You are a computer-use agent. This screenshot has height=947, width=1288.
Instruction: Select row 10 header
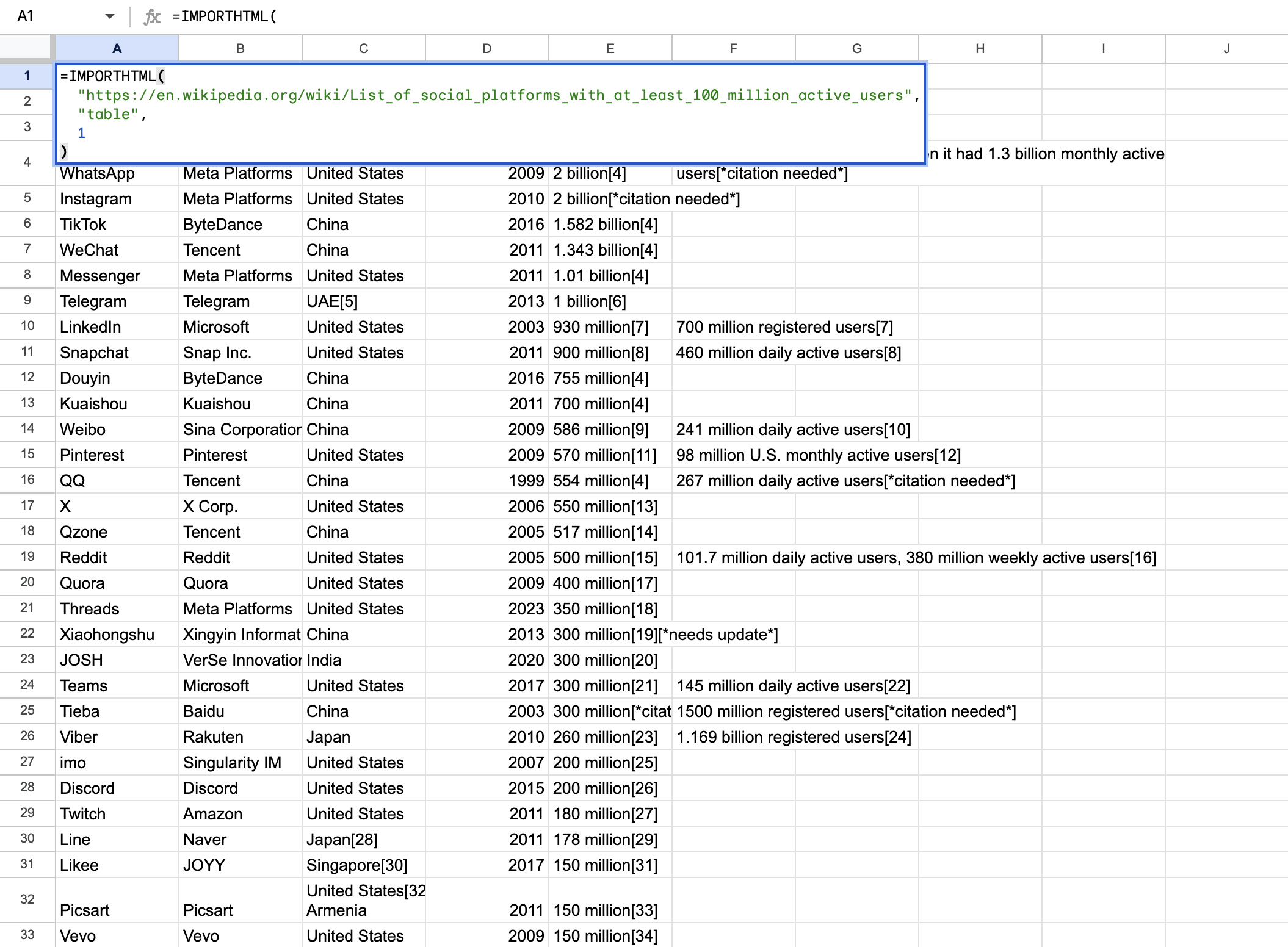27,326
